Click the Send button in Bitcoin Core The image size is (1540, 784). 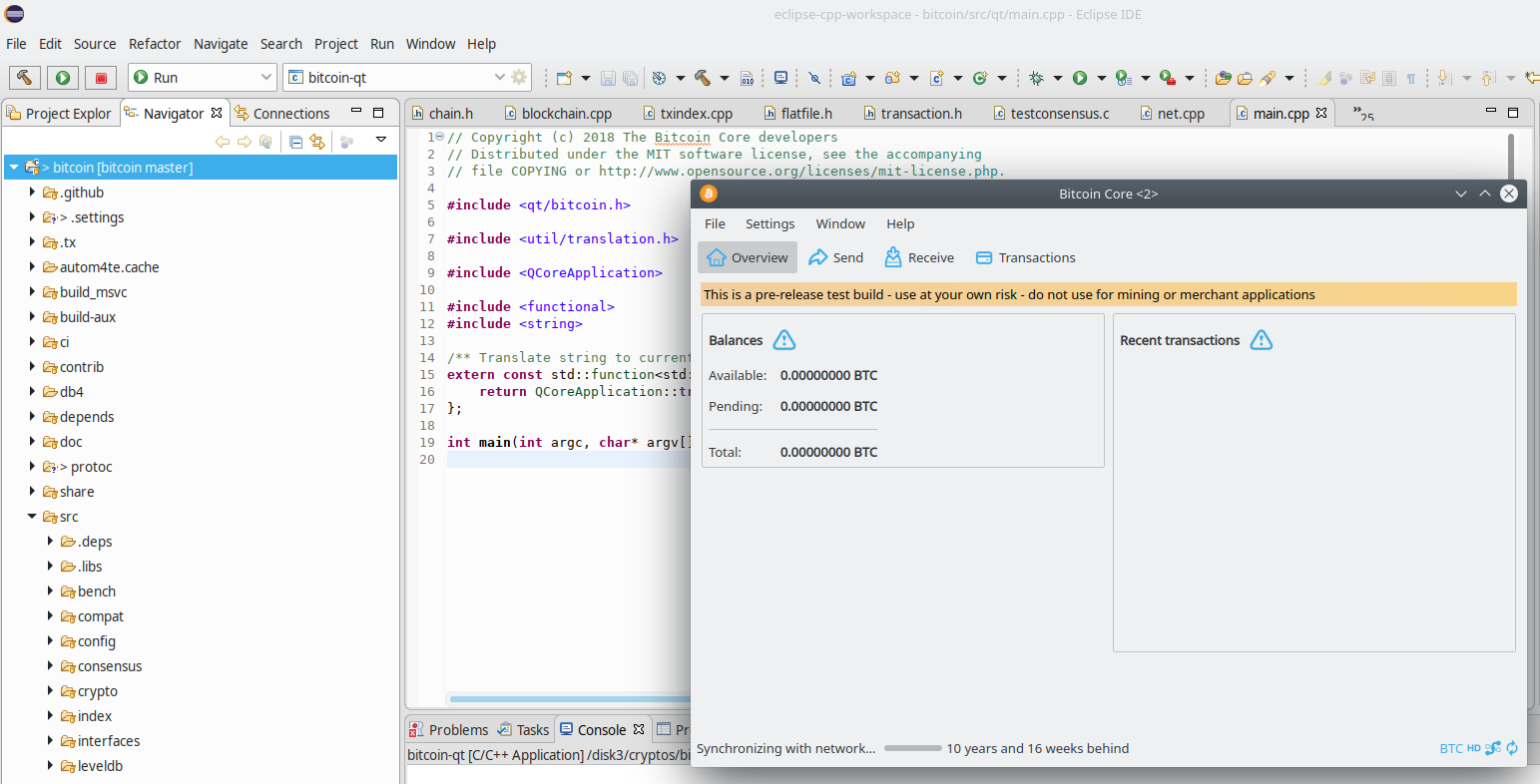(x=836, y=257)
